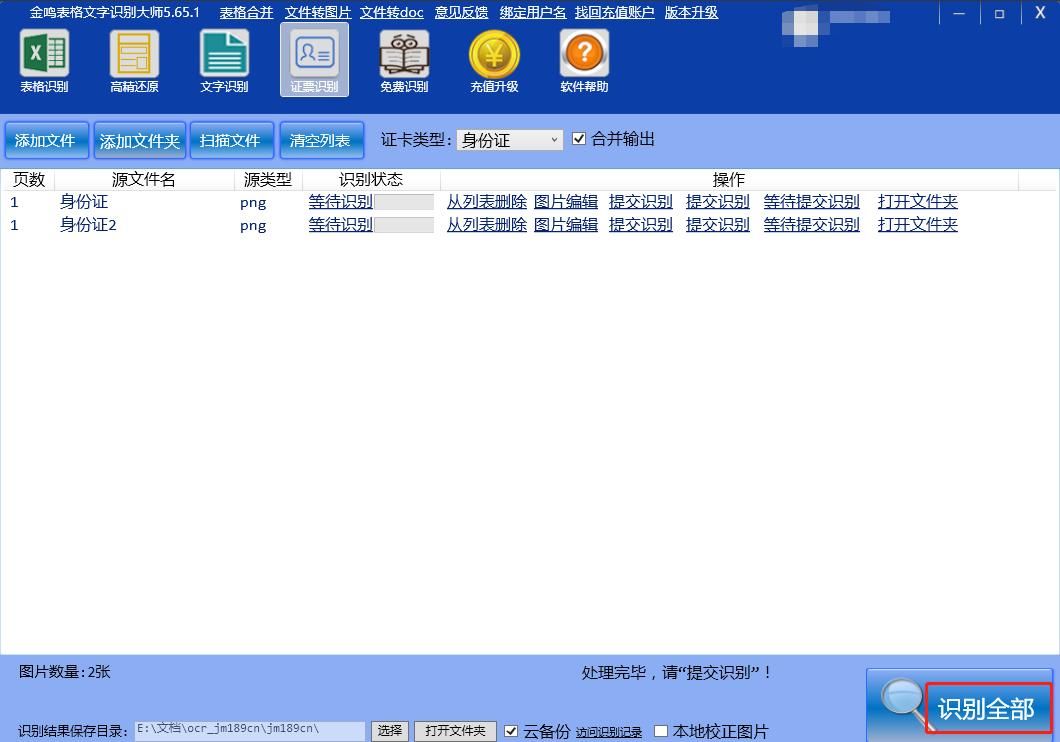This screenshot has width=1060, height=742.
Task: Select the 身份证2 file name cell
Action: pos(88,224)
